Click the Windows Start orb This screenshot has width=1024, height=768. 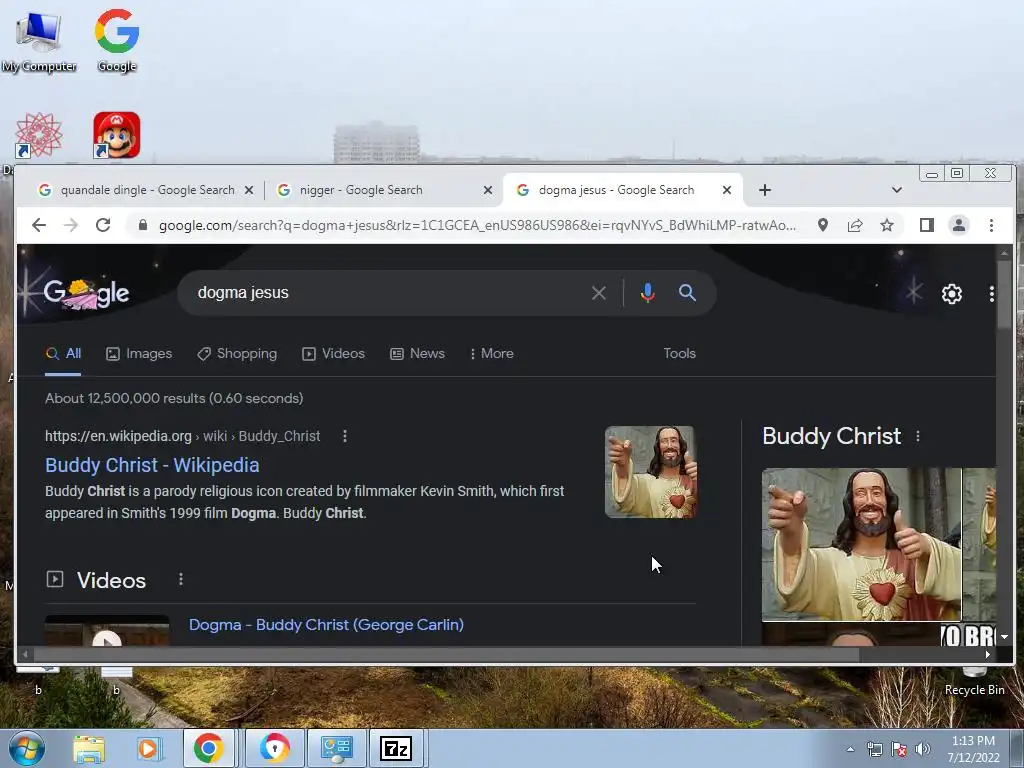coord(27,748)
